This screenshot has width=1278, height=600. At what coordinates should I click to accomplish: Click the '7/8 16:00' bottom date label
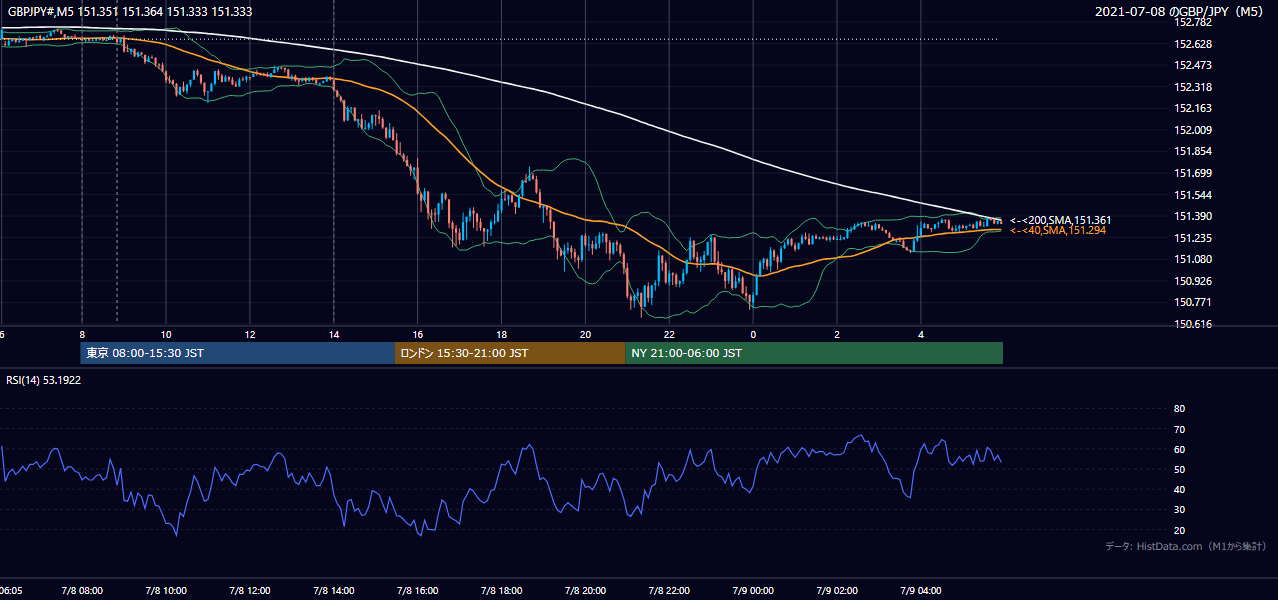[x=418, y=591]
